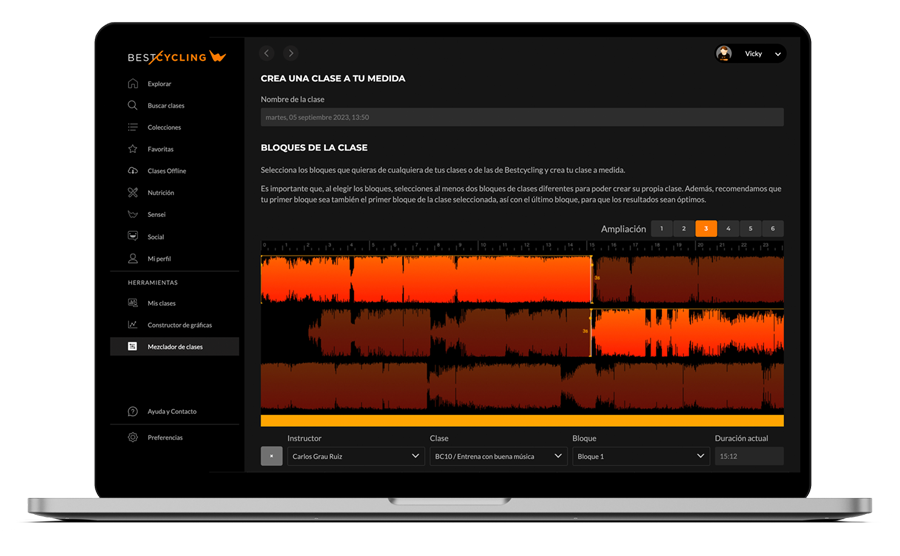Choose Ampliación zoom level 6

coord(772,229)
